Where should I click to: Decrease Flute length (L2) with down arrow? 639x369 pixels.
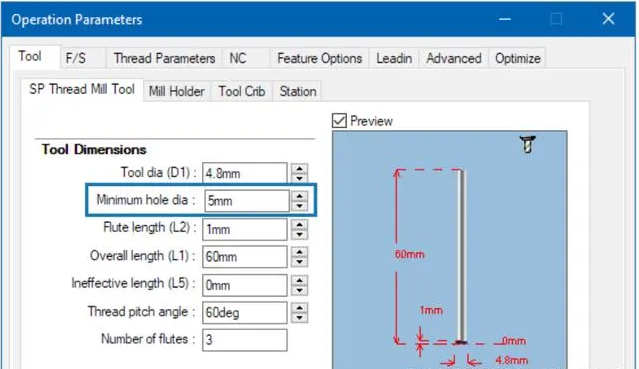[300, 234]
